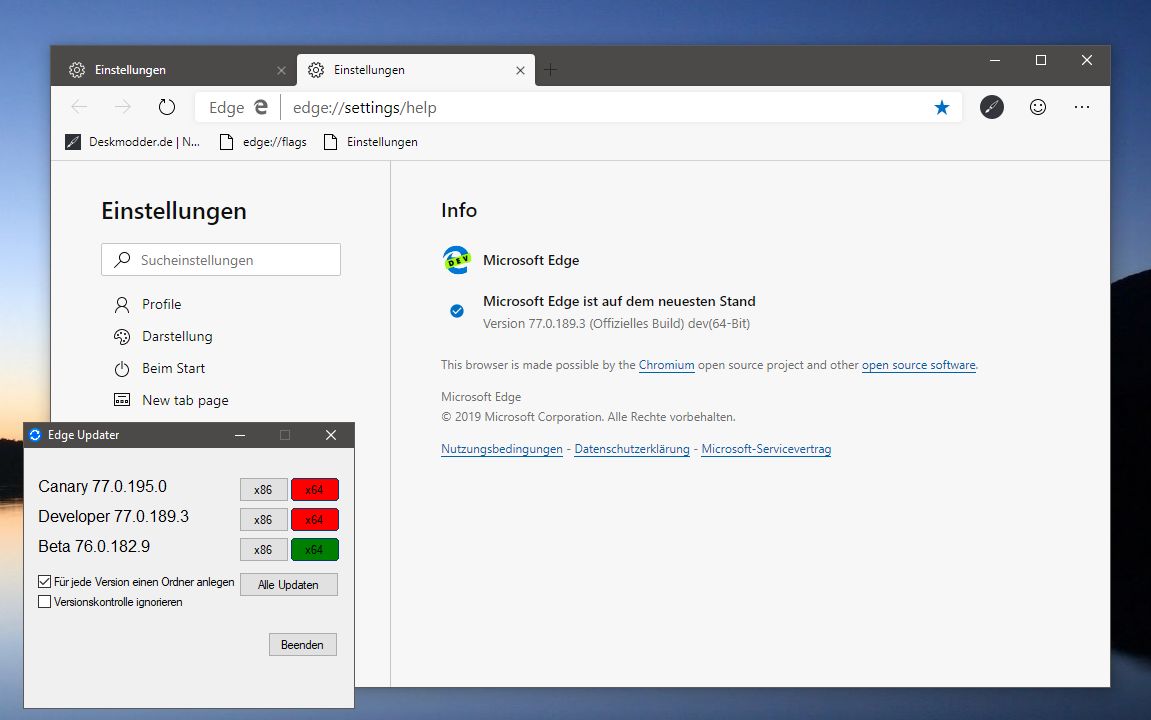Reload the Edge settings page

(x=167, y=107)
